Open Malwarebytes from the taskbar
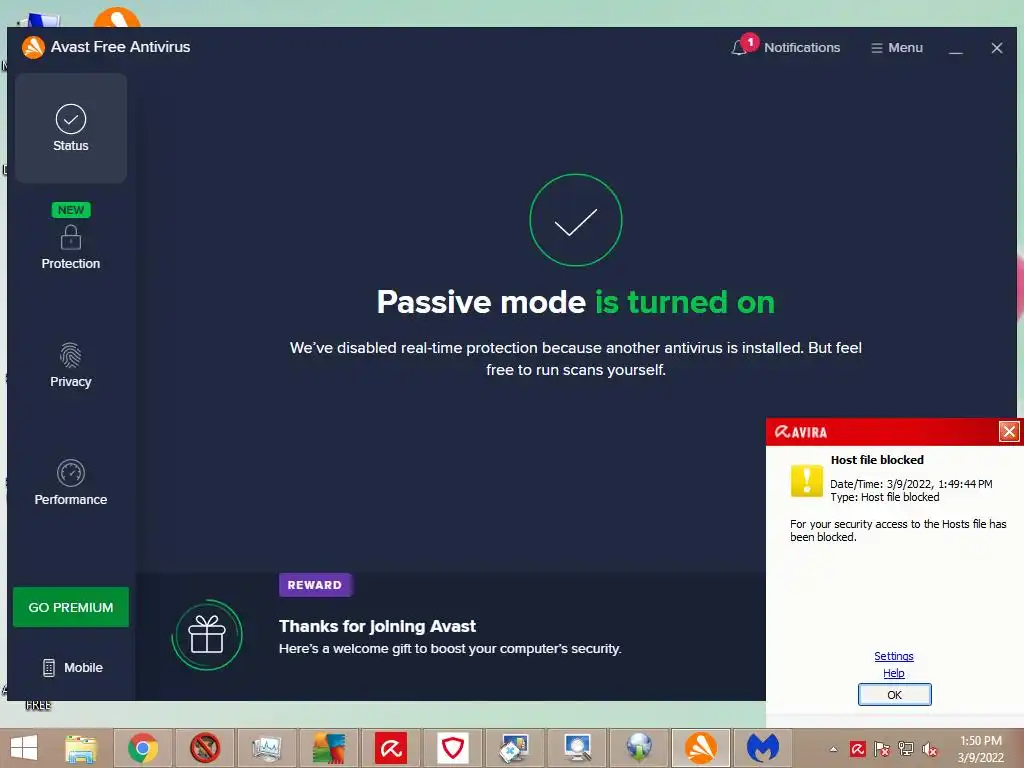The width and height of the screenshot is (1024, 768). [x=763, y=748]
